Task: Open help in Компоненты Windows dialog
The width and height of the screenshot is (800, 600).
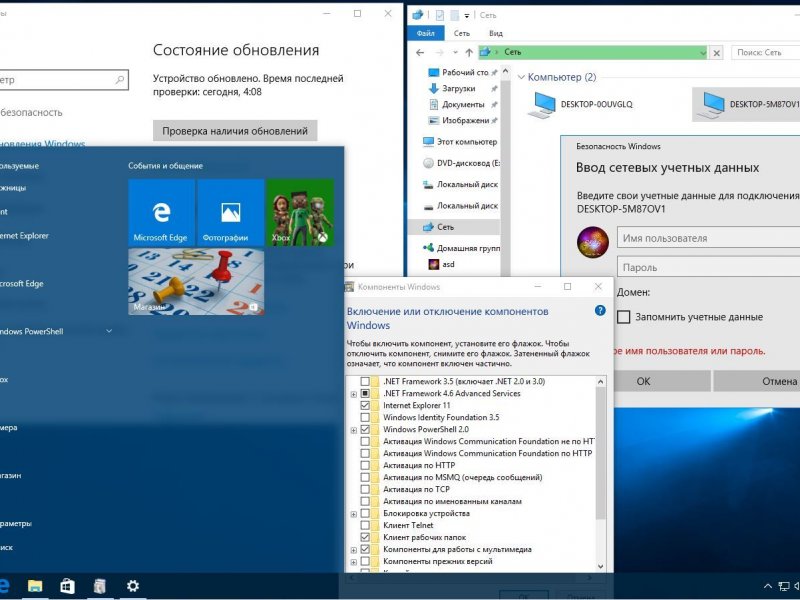Action: [600, 311]
